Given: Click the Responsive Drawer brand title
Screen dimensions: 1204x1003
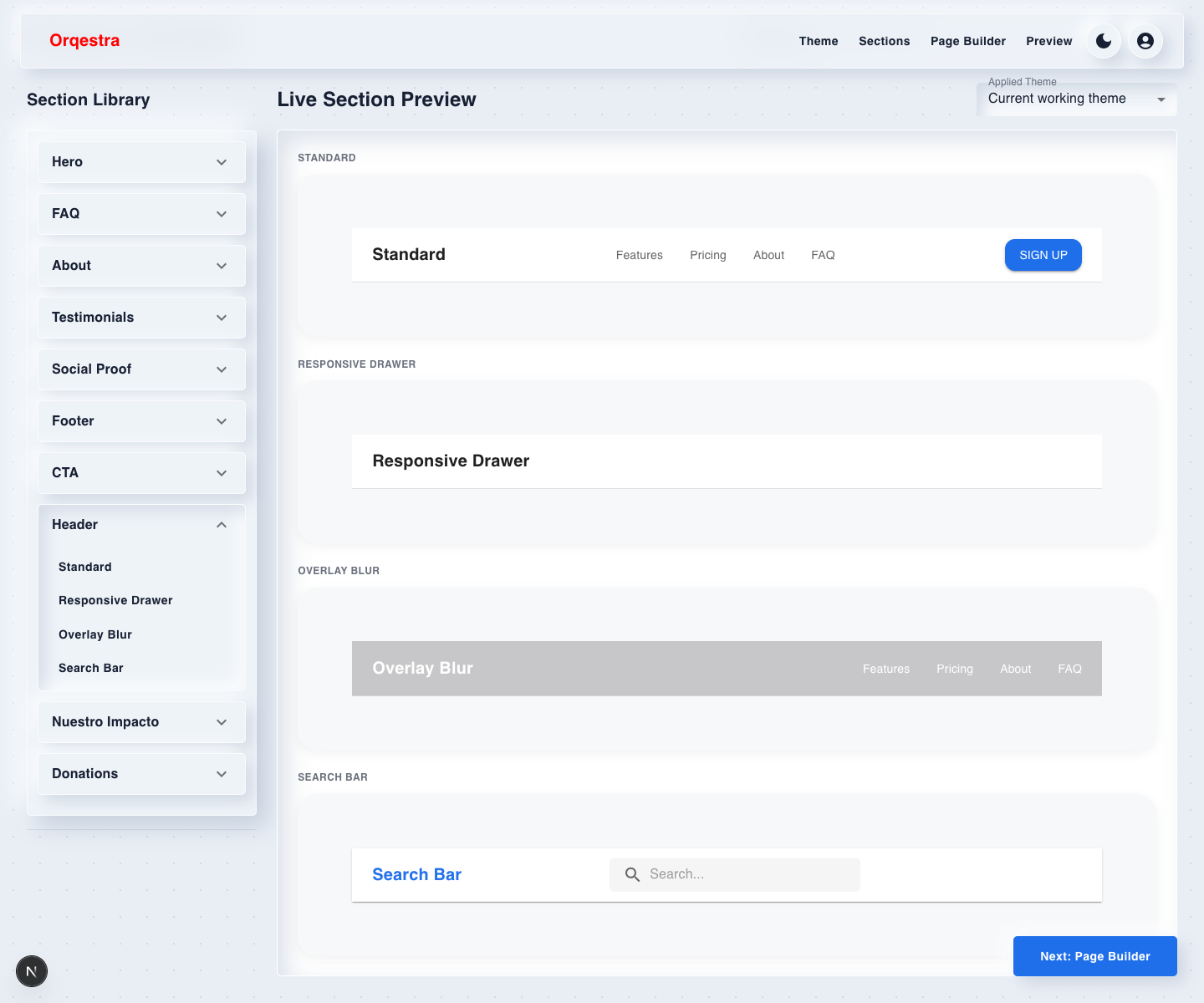Looking at the screenshot, I should 451,461.
